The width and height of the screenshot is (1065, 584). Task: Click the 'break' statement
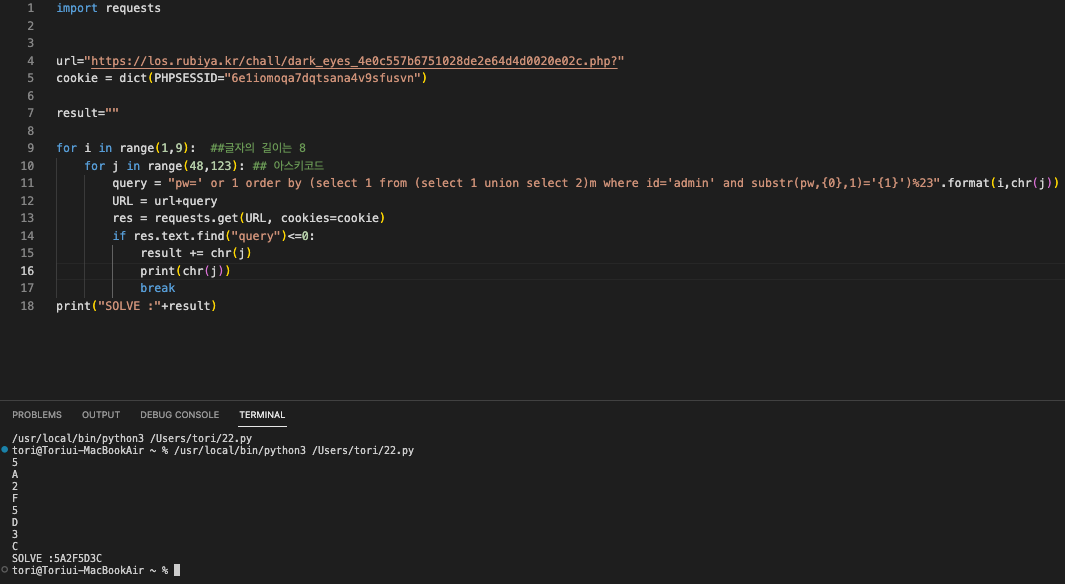[x=158, y=288]
